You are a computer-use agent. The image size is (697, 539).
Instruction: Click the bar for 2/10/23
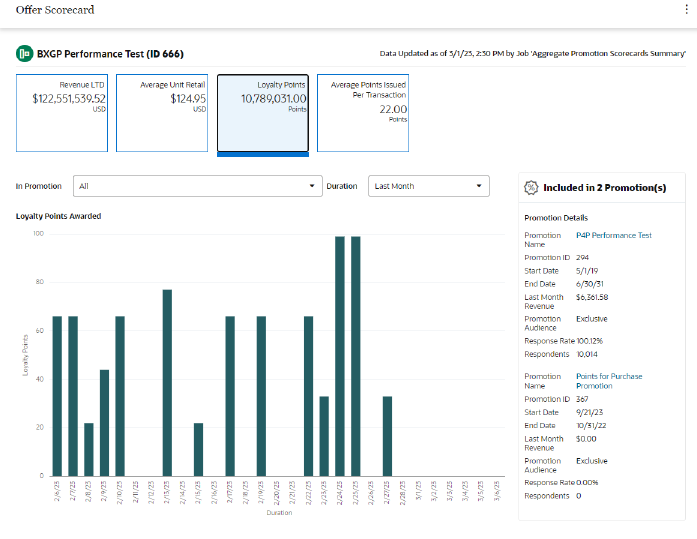[120, 396]
